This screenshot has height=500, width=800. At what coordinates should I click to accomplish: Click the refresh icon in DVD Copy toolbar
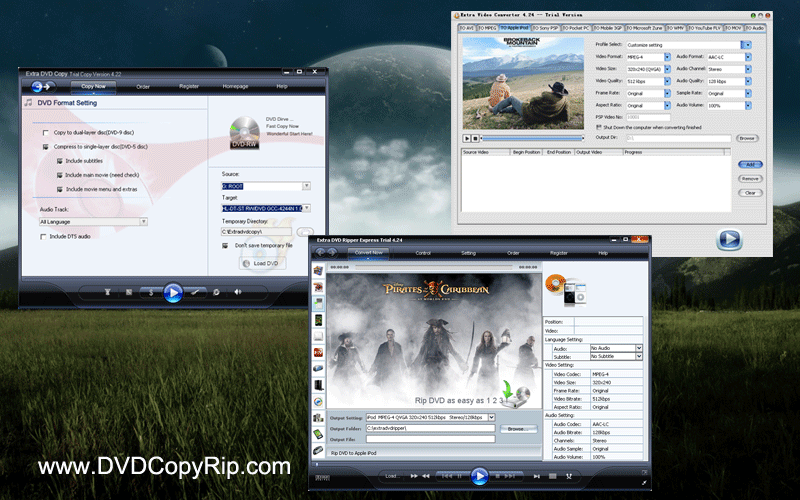216,292
